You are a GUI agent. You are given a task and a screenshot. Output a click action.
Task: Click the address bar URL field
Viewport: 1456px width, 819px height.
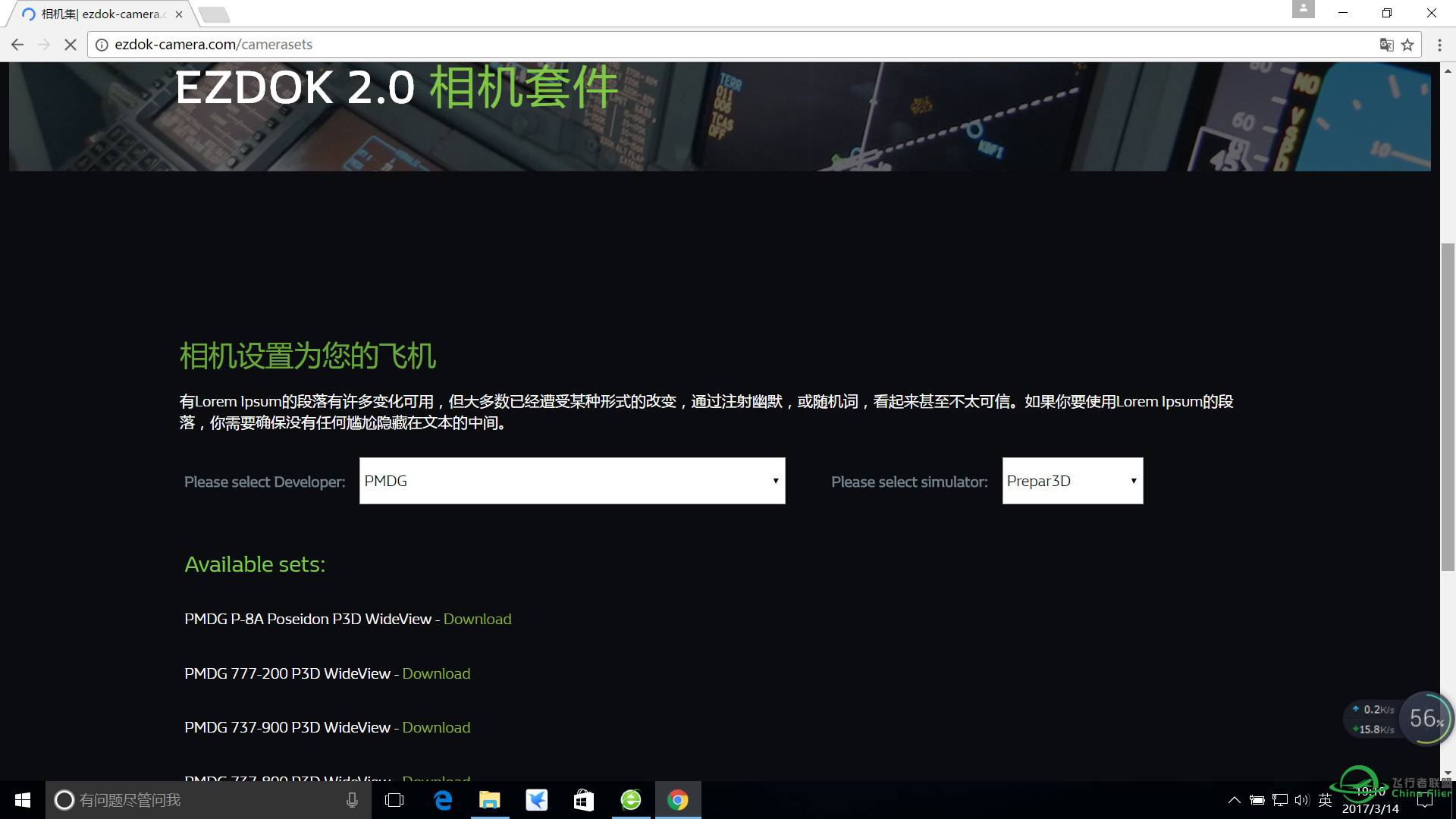(728, 45)
